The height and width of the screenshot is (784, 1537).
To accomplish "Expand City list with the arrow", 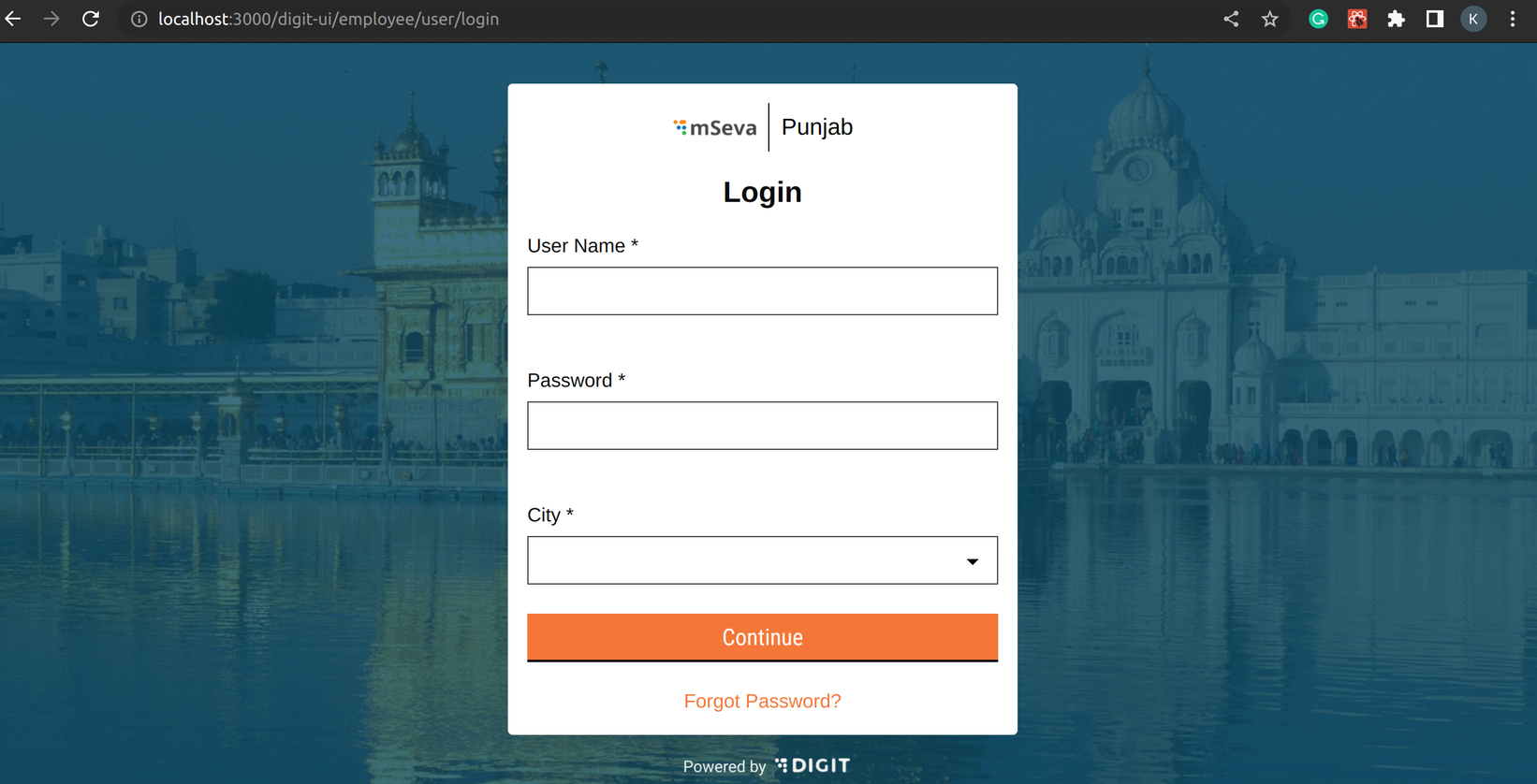I will coord(973,561).
